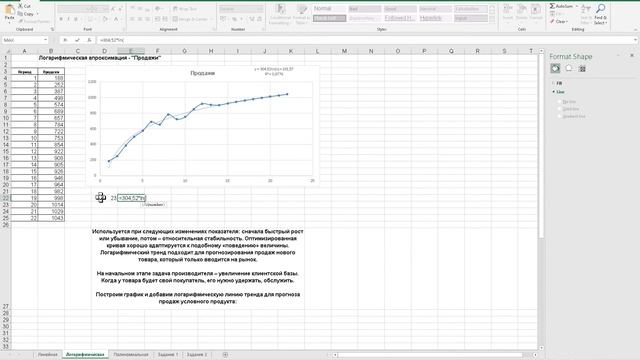Click the cell with value 1043
Viewport: 640px width, 360px height.
[x=51, y=218]
